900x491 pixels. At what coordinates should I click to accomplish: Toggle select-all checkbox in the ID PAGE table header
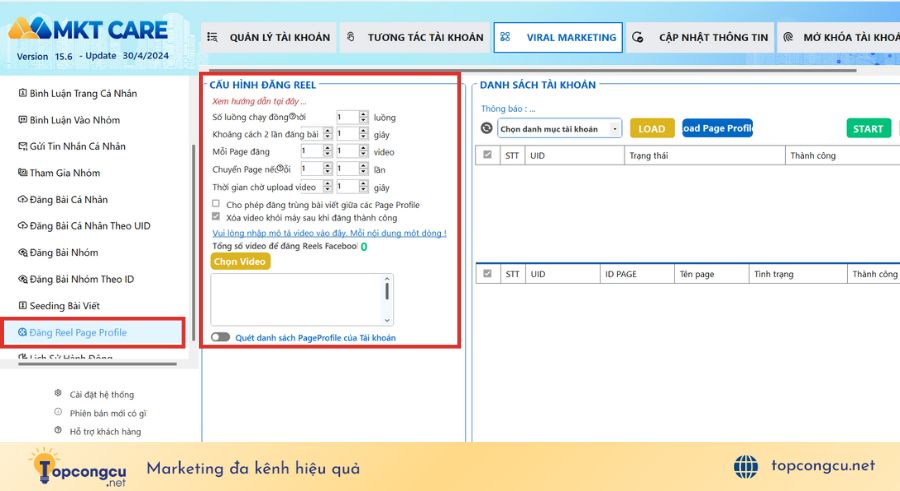487,273
